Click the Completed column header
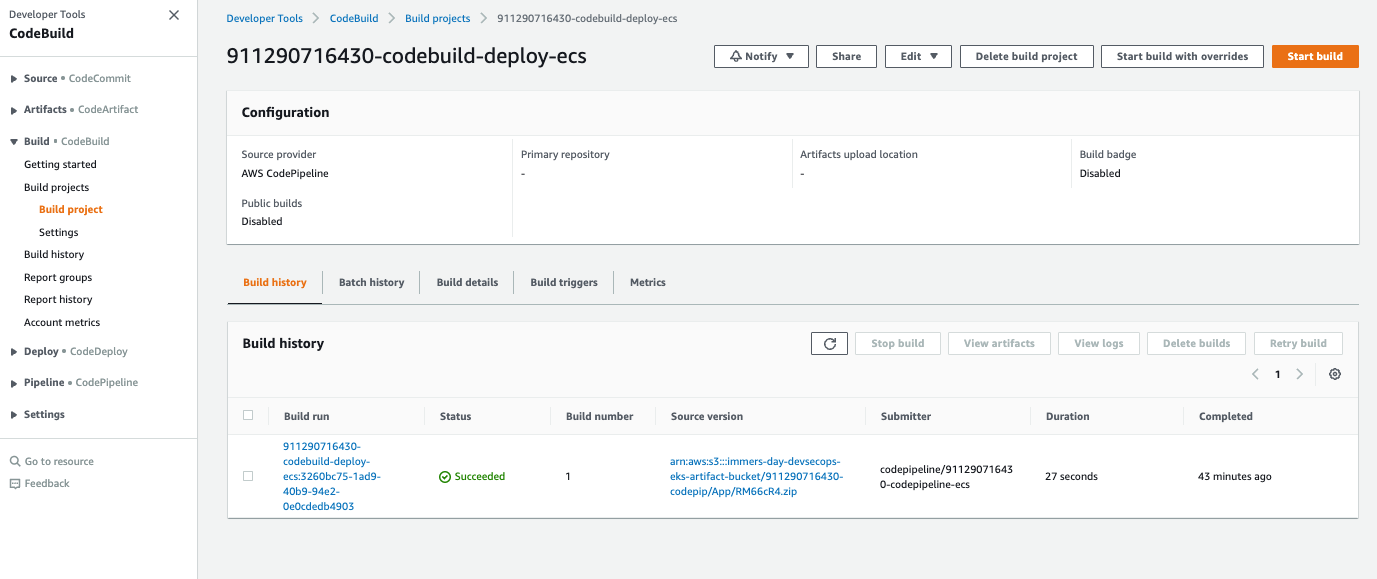 pos(1225,416)
